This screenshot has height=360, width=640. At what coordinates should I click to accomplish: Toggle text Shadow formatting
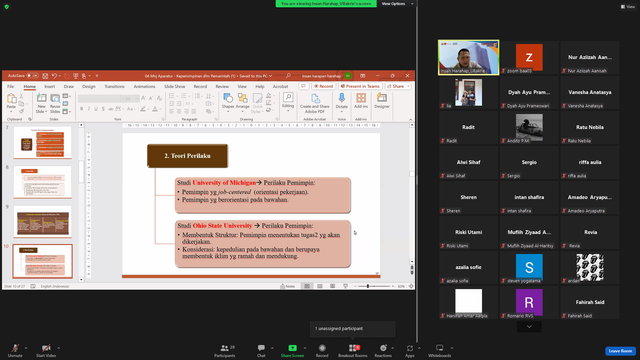click(103, 109)
